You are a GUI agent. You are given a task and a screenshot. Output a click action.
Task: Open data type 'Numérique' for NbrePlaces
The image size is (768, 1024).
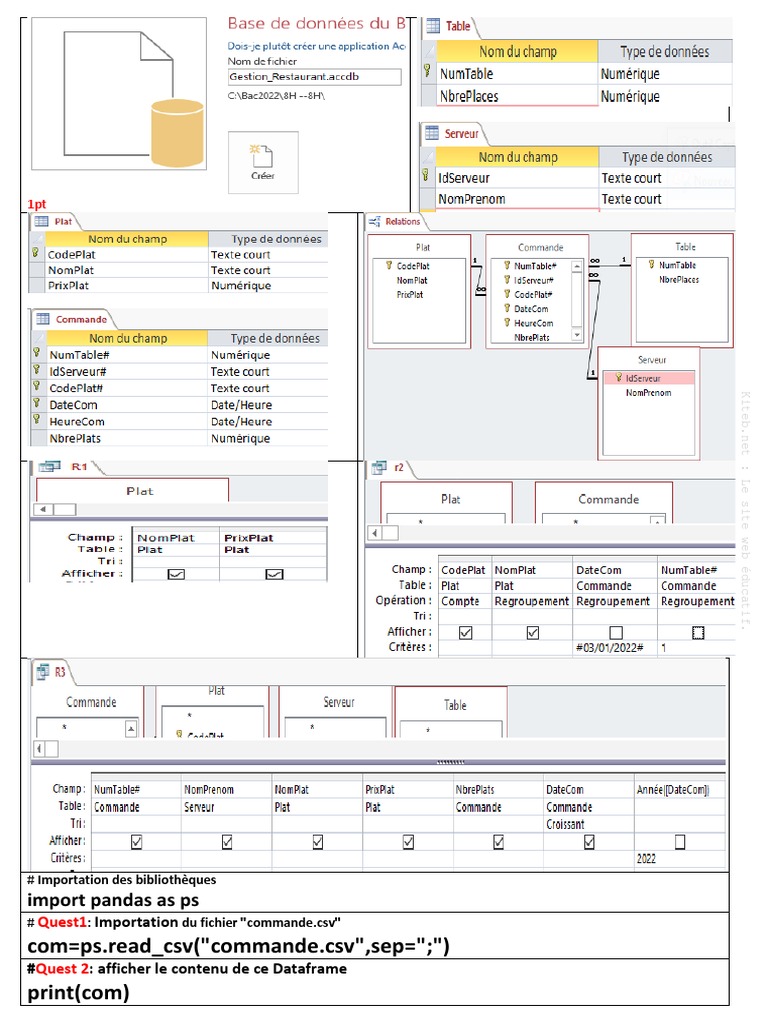pyautogui.click(x=665, y=97)
